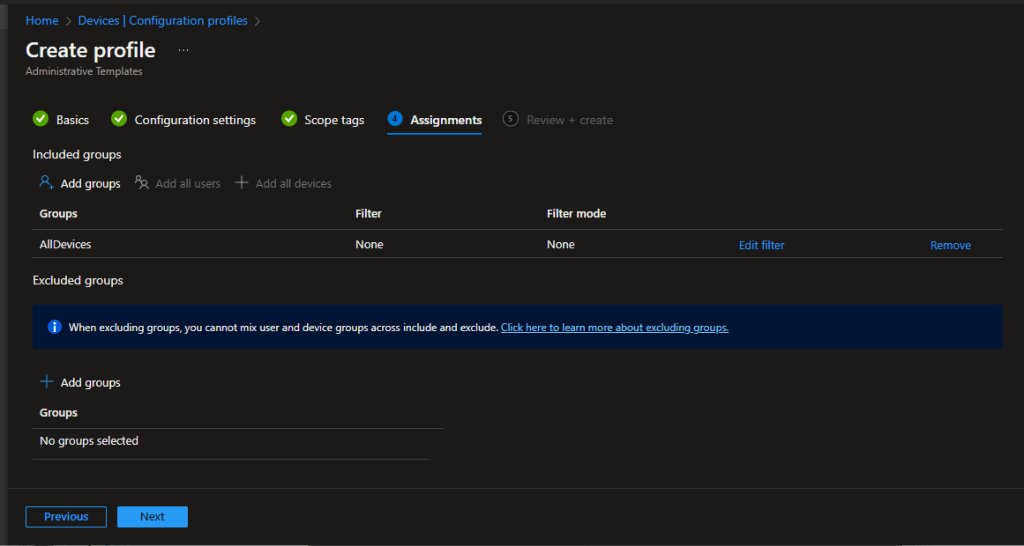Screen dimensions: 1024x546
Task: Go back with the Previous button
Action: 66,517
